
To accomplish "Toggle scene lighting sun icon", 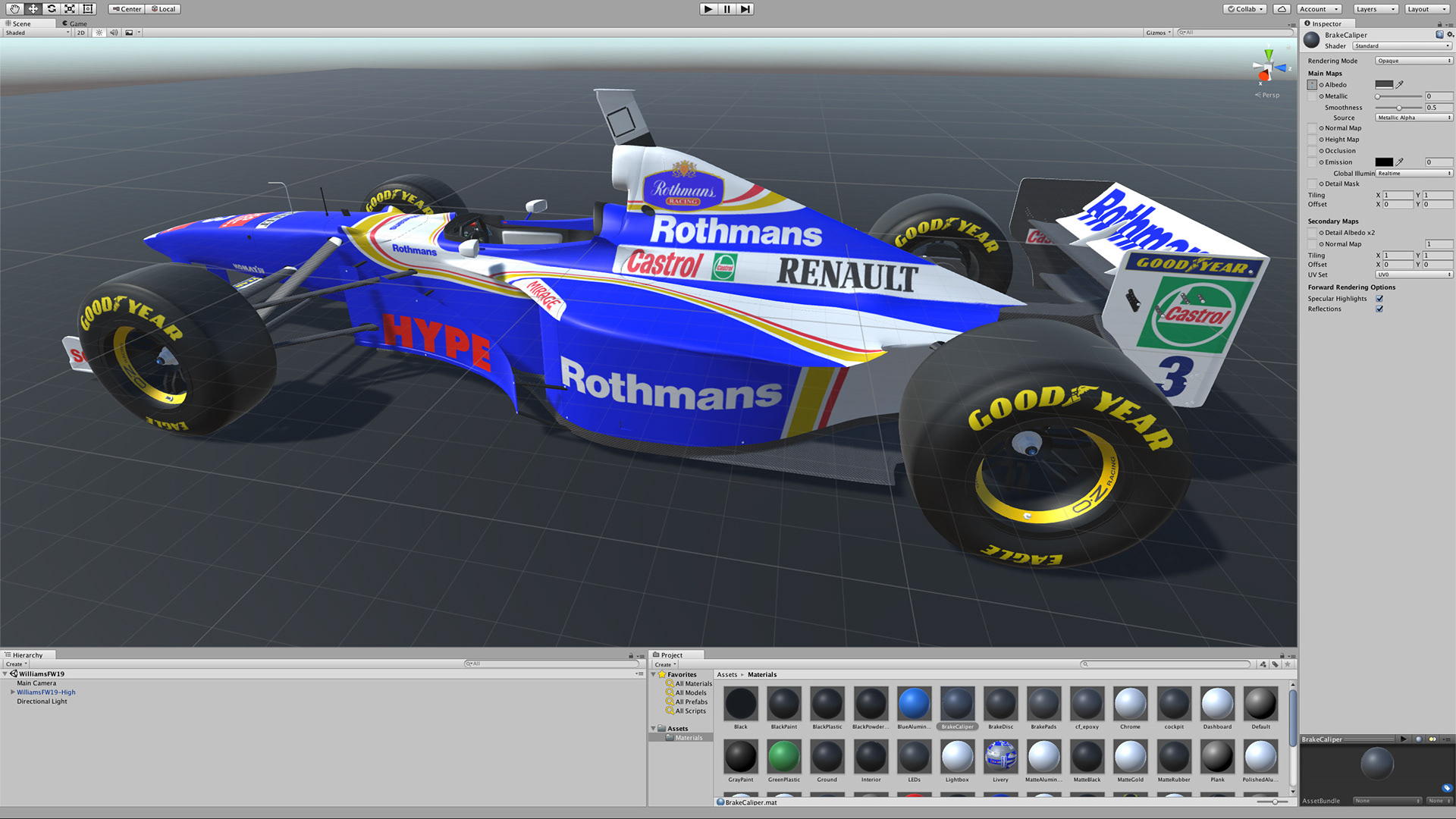I will [x=99, y=33].
